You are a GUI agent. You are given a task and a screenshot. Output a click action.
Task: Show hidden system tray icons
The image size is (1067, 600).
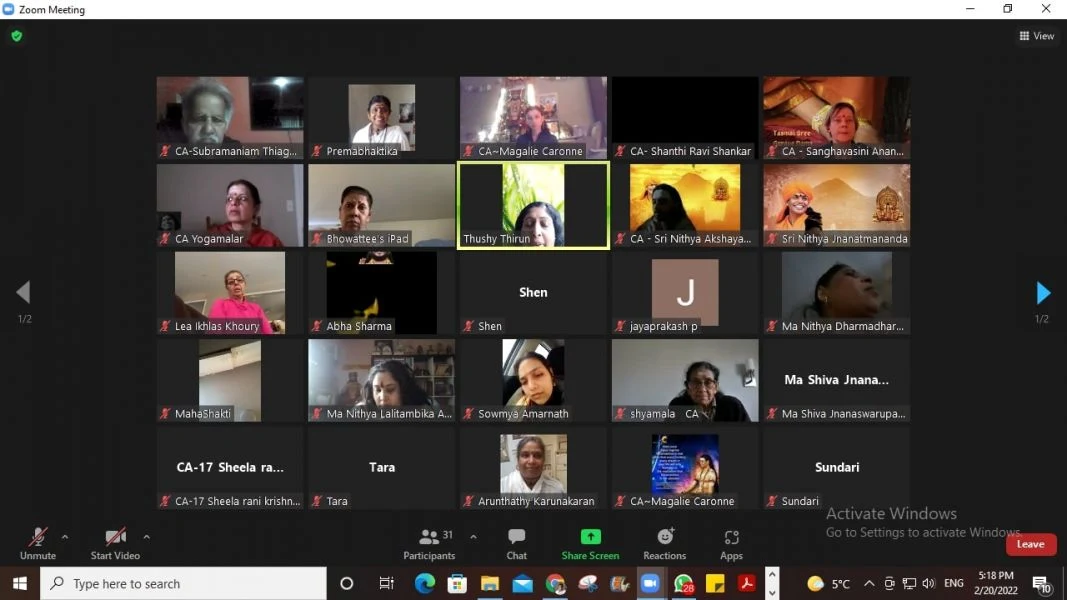click(x=869, y=584)
